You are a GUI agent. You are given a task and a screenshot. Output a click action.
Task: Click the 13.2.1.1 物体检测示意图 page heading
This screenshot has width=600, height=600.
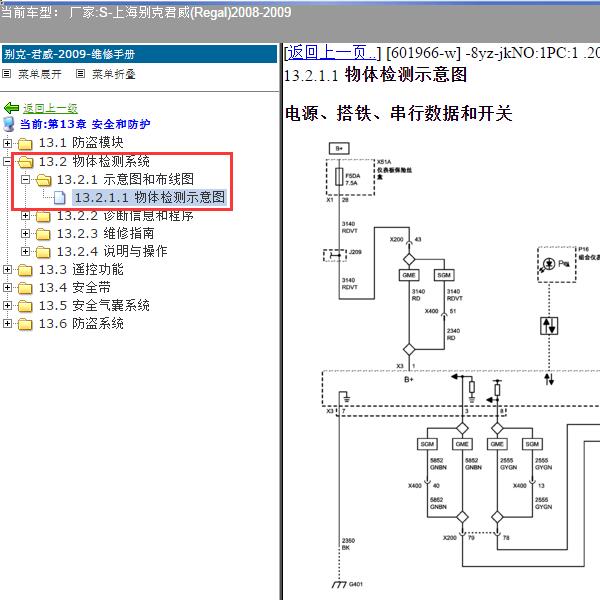click(x=375, y=75)
